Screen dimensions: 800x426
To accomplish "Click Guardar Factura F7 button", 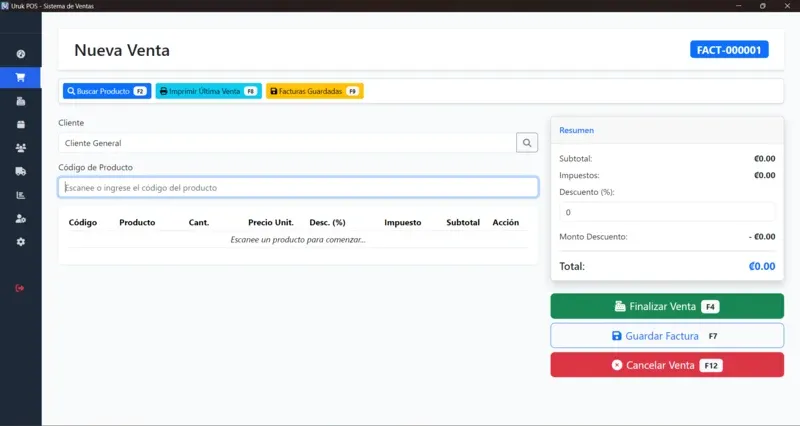I will tap(667, 336).
